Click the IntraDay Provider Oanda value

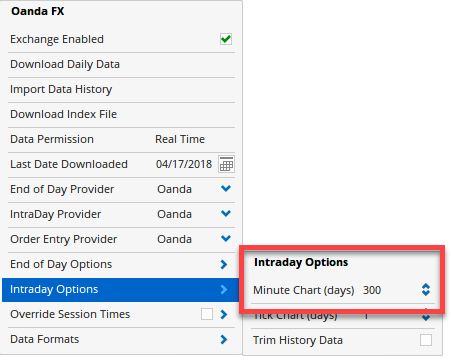[174, 214]
